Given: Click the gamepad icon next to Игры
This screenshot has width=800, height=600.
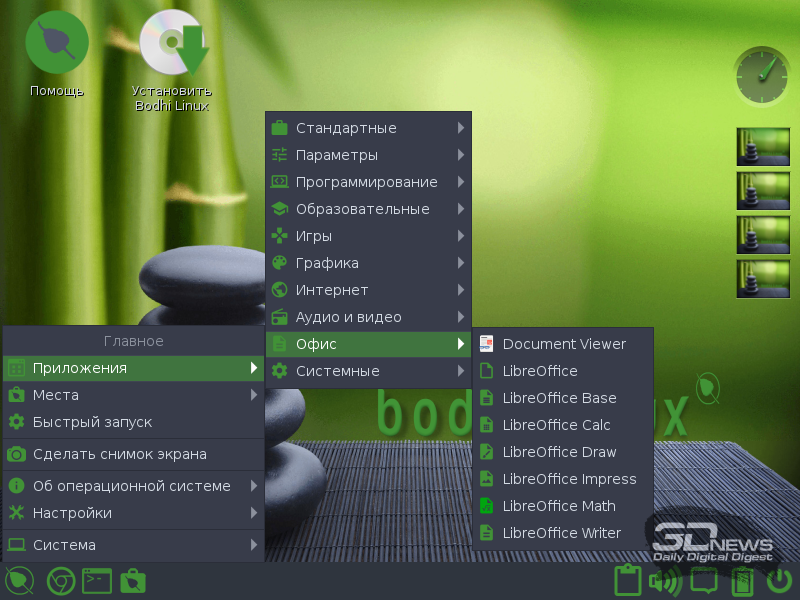Looking at the screenshot, I should point(280,236).
